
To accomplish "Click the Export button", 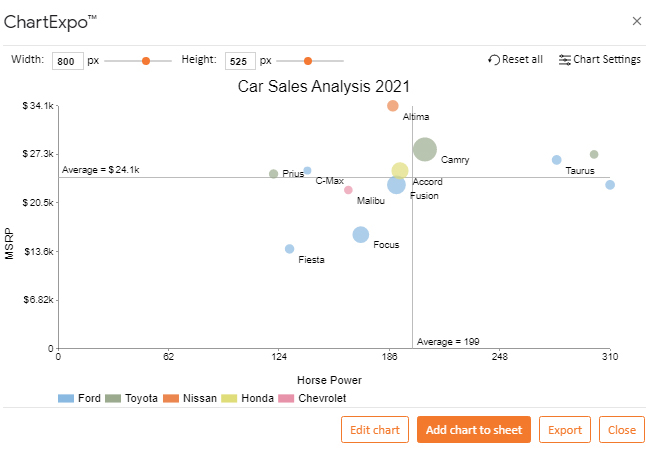I will pos(565,430).
